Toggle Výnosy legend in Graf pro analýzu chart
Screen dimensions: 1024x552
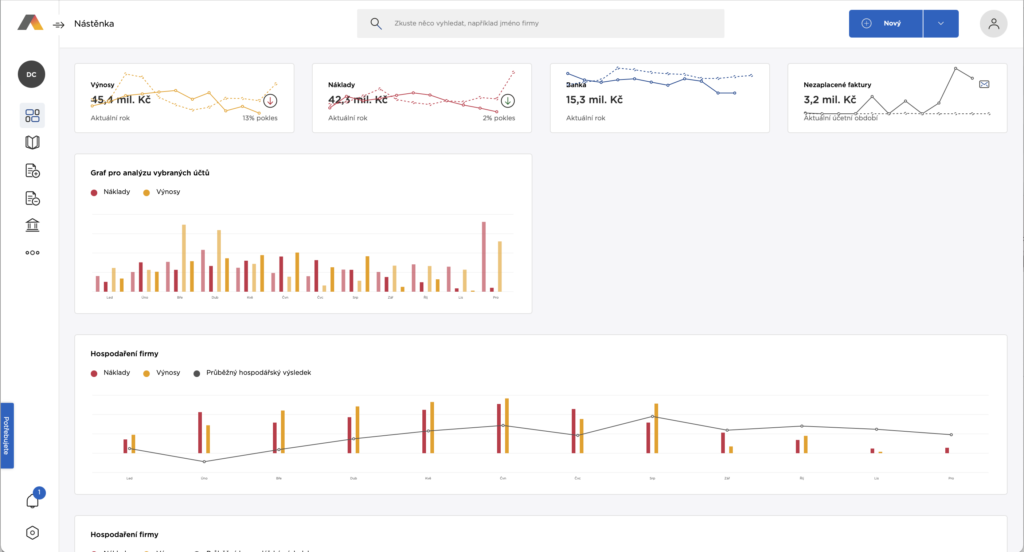162,191
